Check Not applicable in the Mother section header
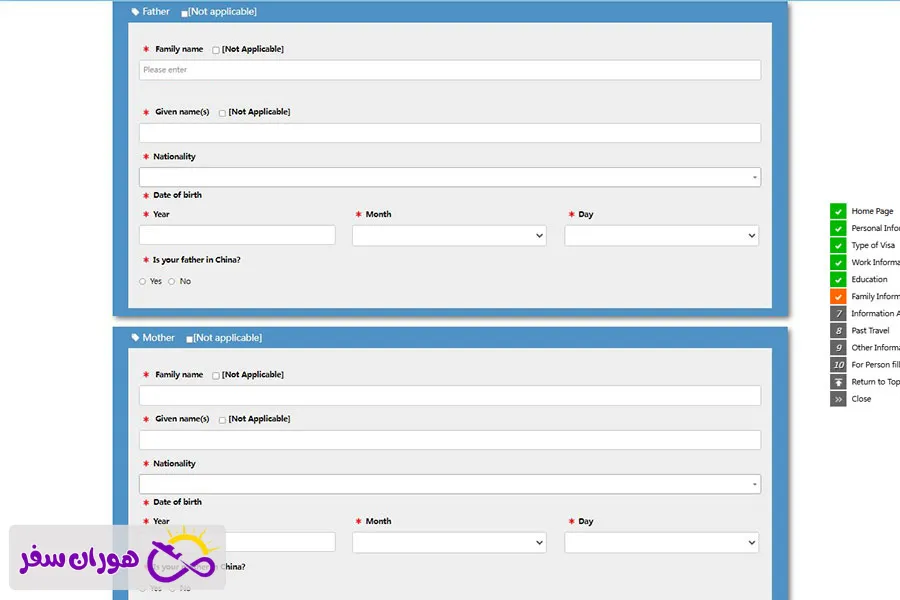Viewport: 900px width, 600px height. [190, 339]
